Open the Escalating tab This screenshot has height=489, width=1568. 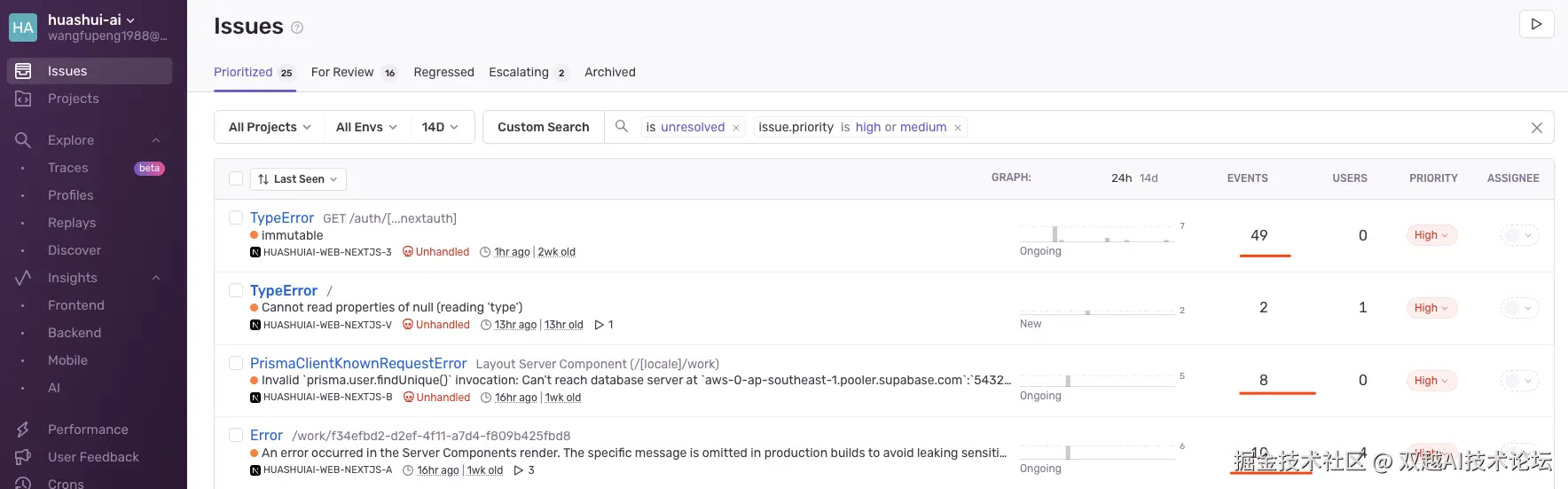tap(519, 72)
